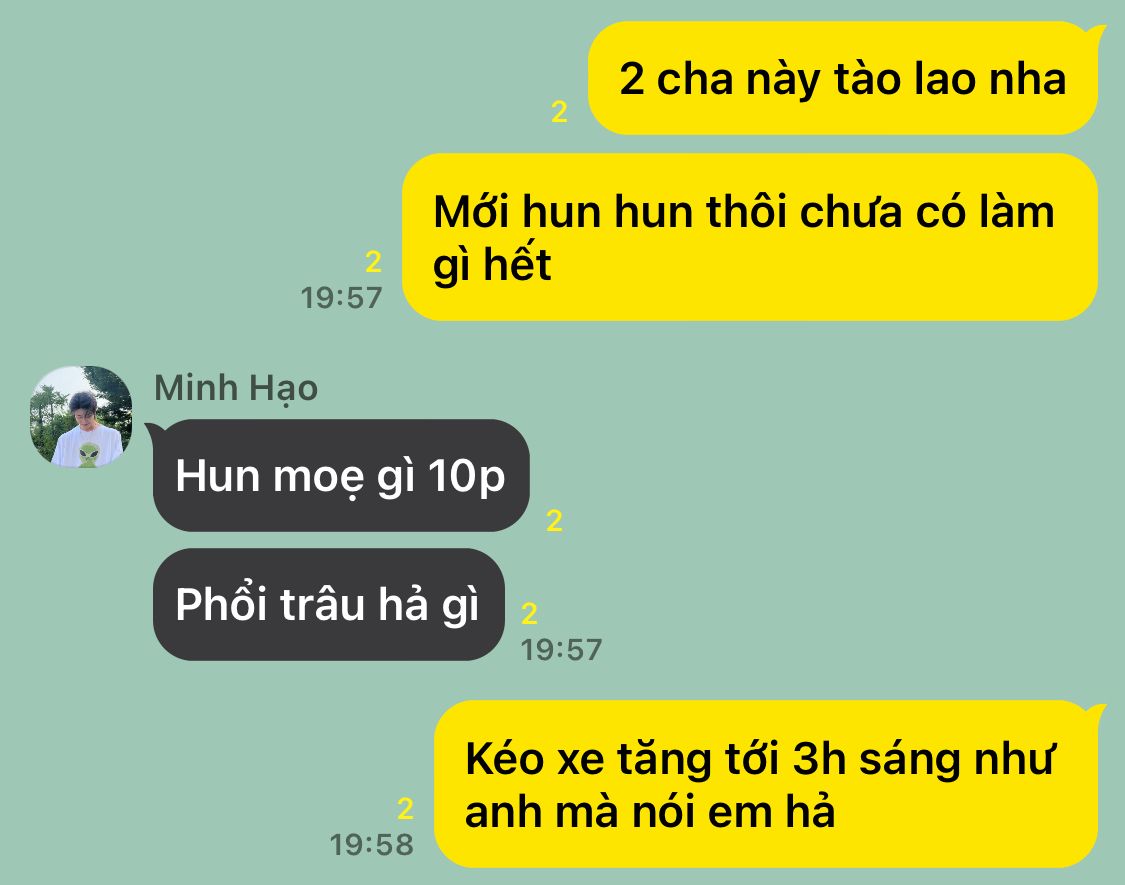Tap the tail of the "Hun moẹ gì" bubble
Viewport: 1125px width, 885px height.
154,430
